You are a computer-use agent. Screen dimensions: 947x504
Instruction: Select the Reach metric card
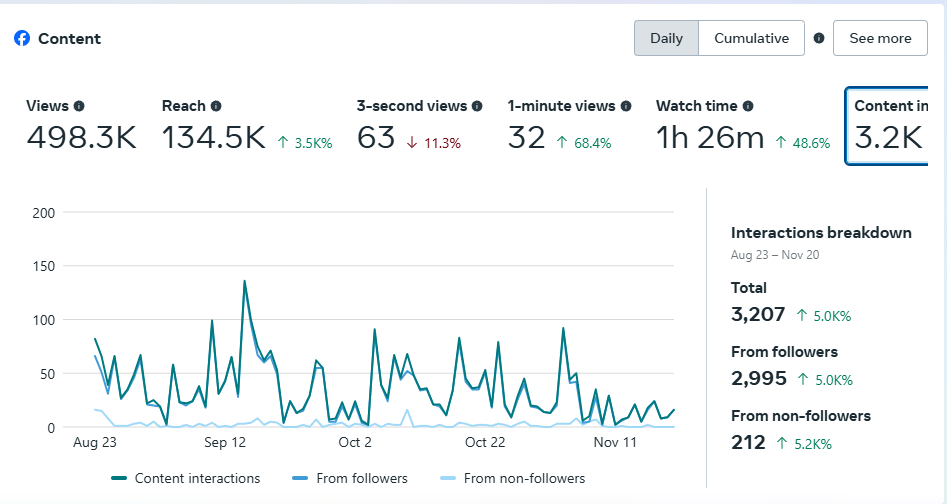[246, 127]
